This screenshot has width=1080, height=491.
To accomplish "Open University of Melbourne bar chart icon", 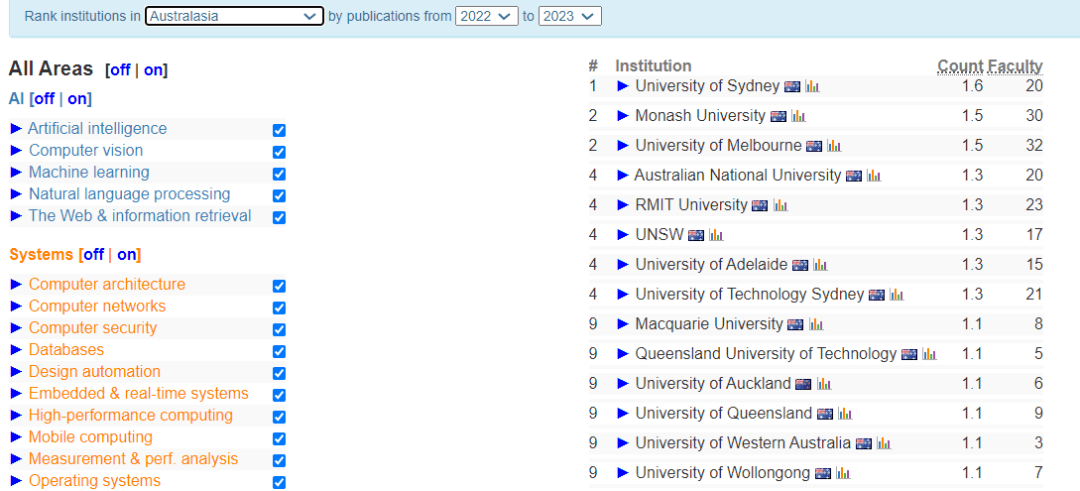I will coord(834,146).
